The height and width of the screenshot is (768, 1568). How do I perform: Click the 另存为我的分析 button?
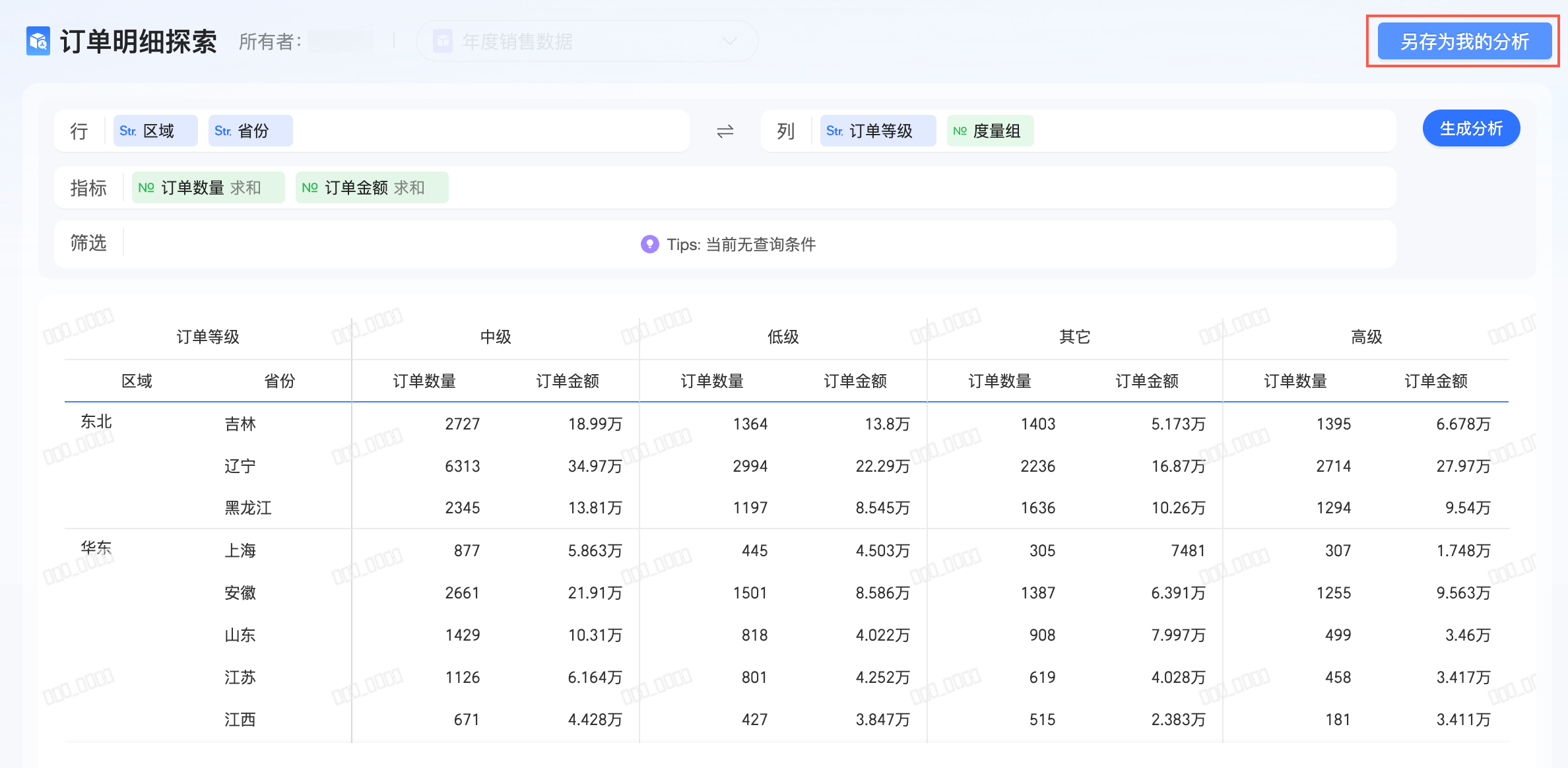pos(1464,42)
